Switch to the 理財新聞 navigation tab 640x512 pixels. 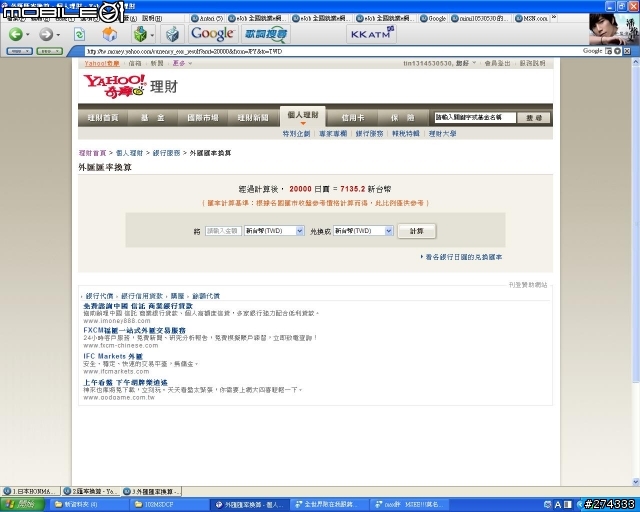[253, 118]
